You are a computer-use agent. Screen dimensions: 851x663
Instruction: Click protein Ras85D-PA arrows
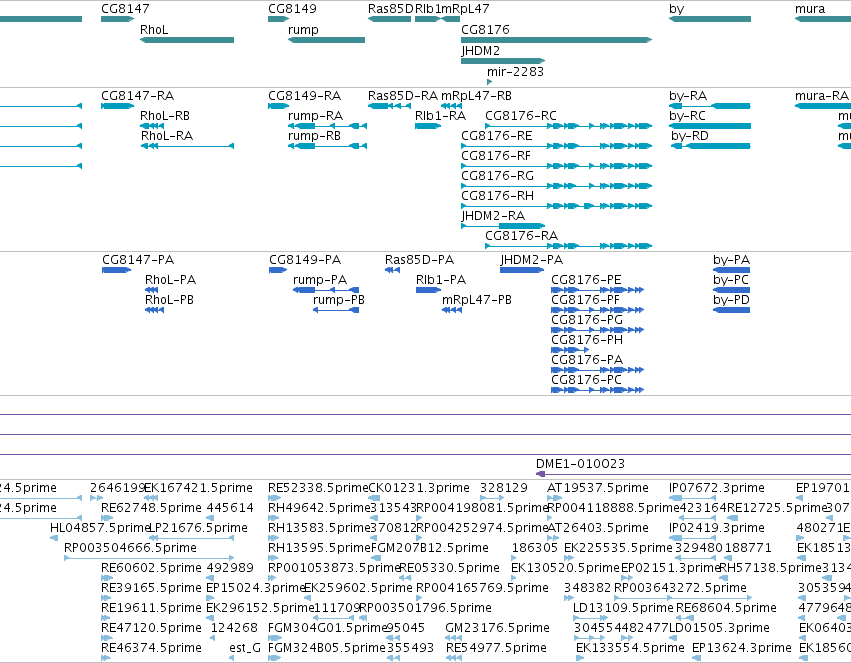[x=392, y=270]
